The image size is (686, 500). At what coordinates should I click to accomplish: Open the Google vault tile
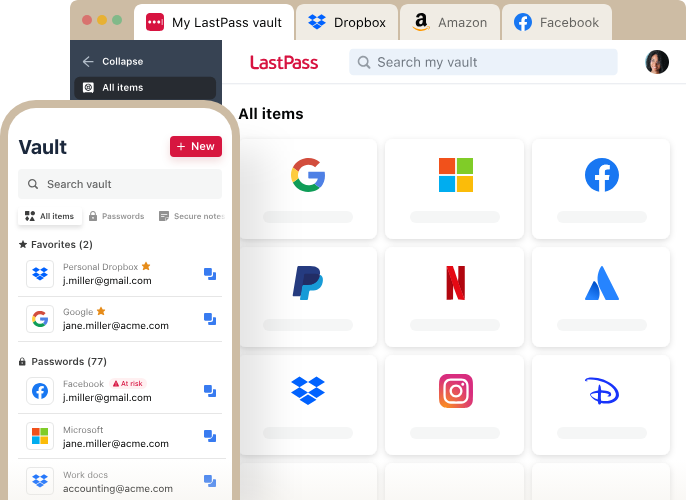point(308,188)
